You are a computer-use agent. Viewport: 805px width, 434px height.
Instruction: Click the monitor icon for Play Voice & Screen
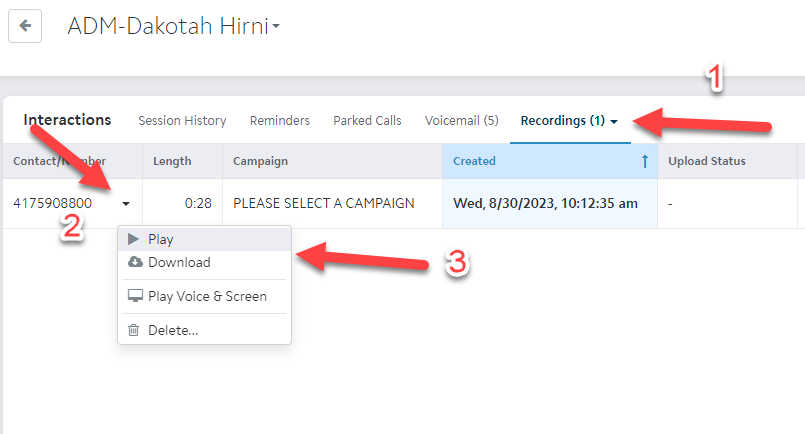135,296
